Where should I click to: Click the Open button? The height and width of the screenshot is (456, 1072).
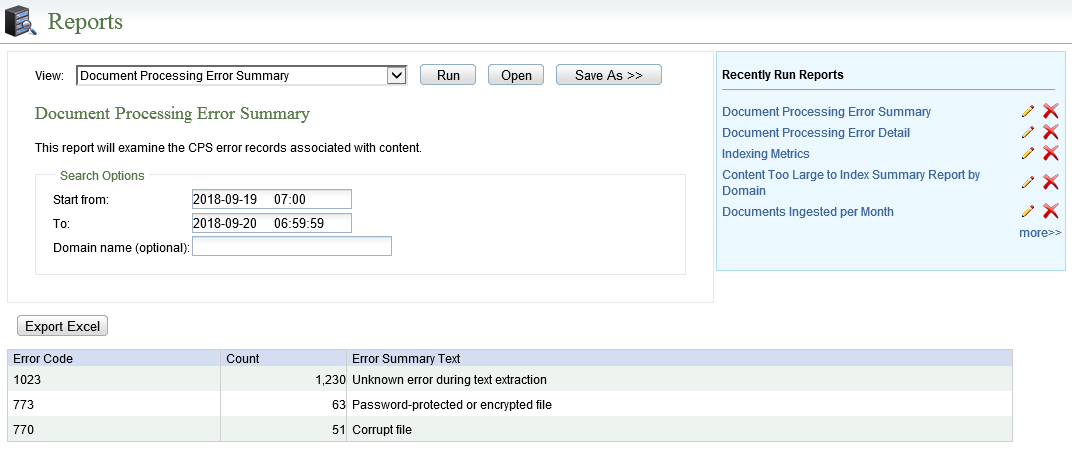click(515, 75)
